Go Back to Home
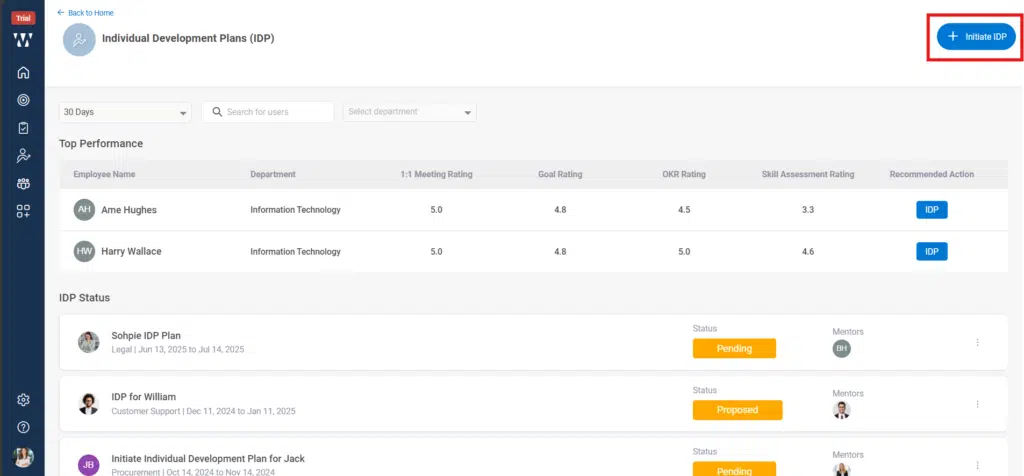Screen dimensions: 1024x476 pyautogui.click(x=85, y=12)
